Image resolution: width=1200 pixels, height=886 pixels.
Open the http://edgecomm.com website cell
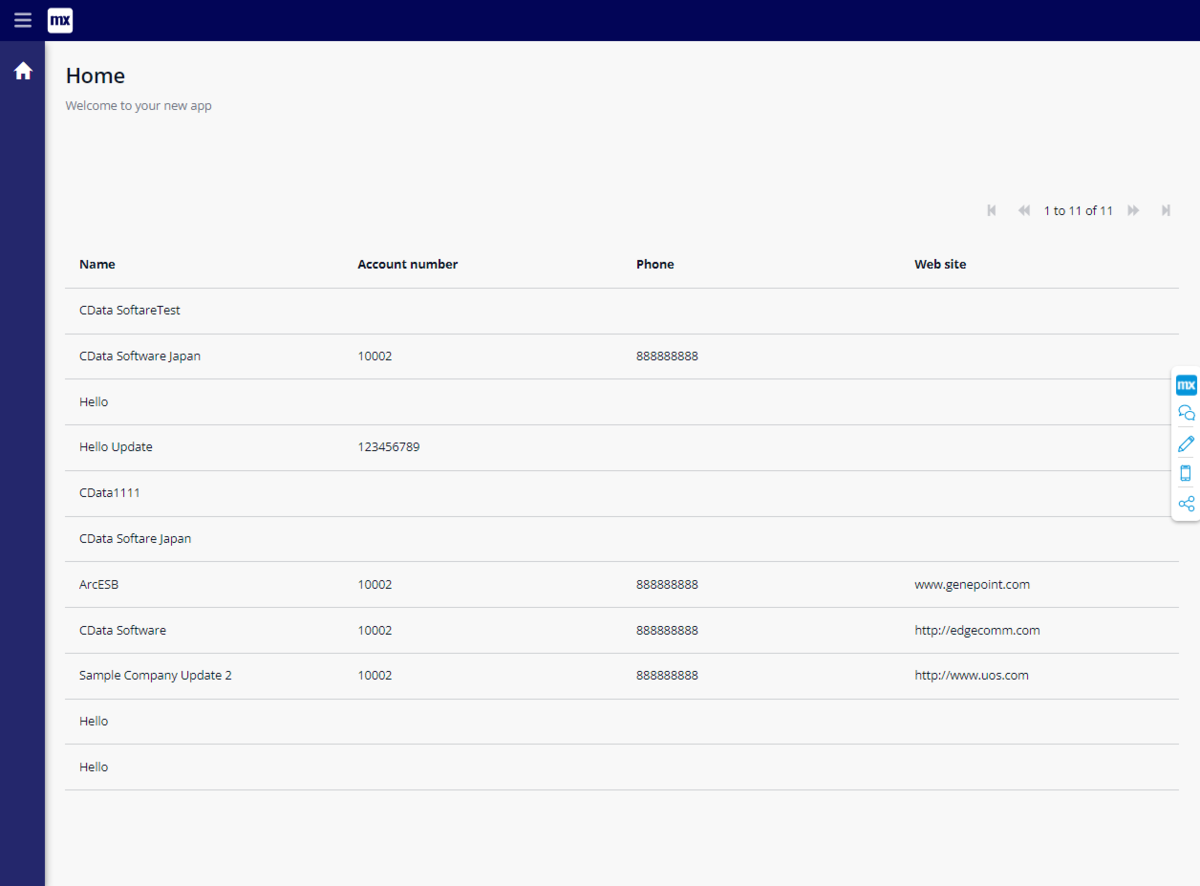tap(977, 631)
